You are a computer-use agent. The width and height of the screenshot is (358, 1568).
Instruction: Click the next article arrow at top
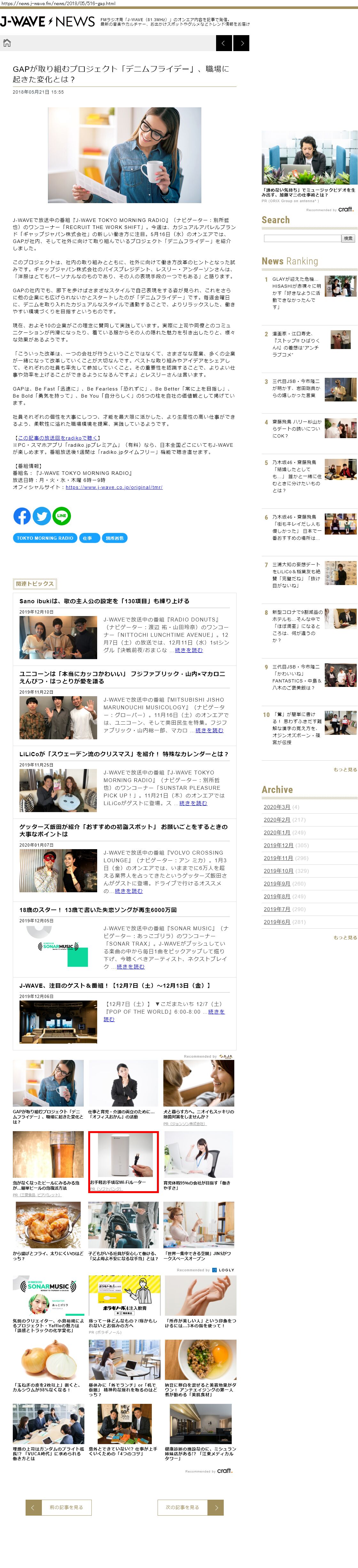[x=242, y=42]
